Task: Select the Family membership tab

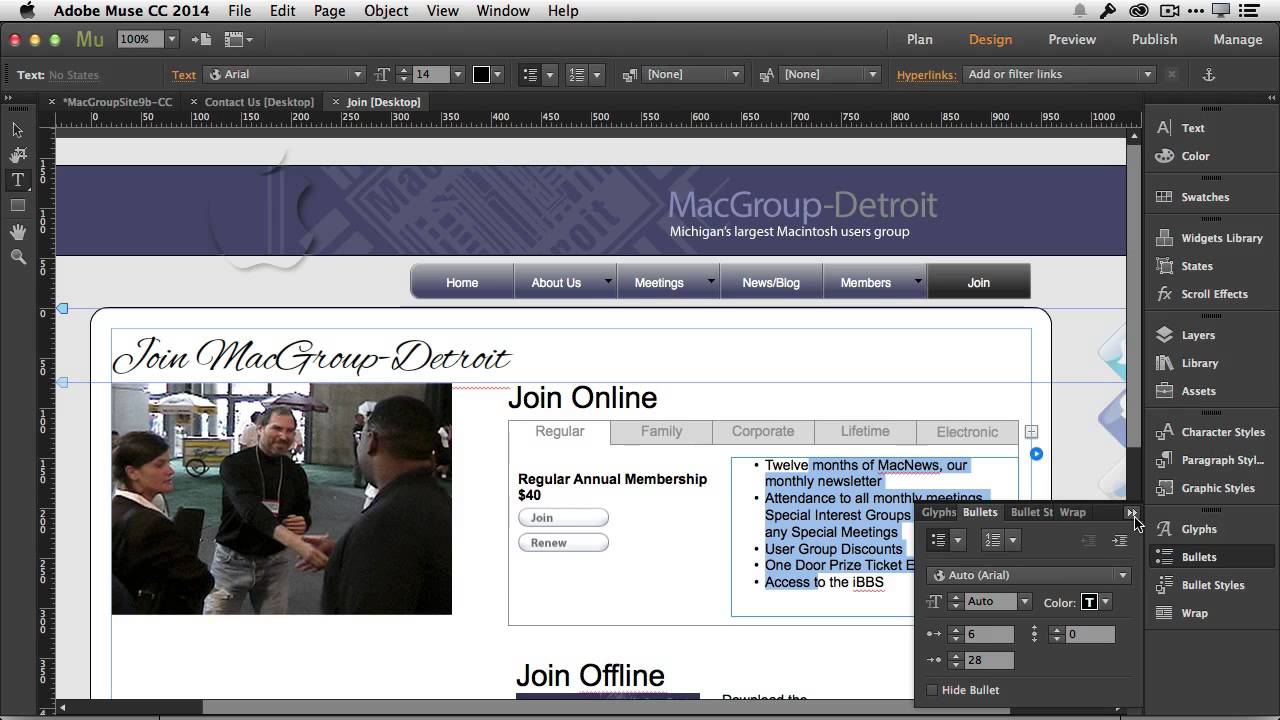Action: pos(661,432)
